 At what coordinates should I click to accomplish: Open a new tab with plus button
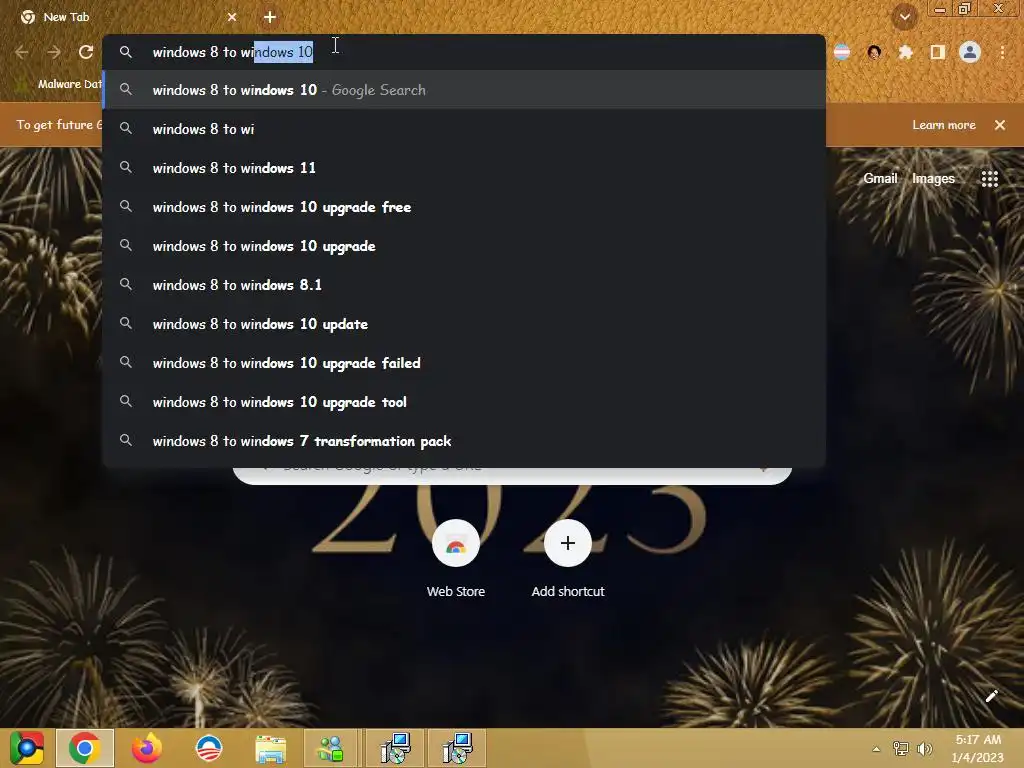point(270,17)
